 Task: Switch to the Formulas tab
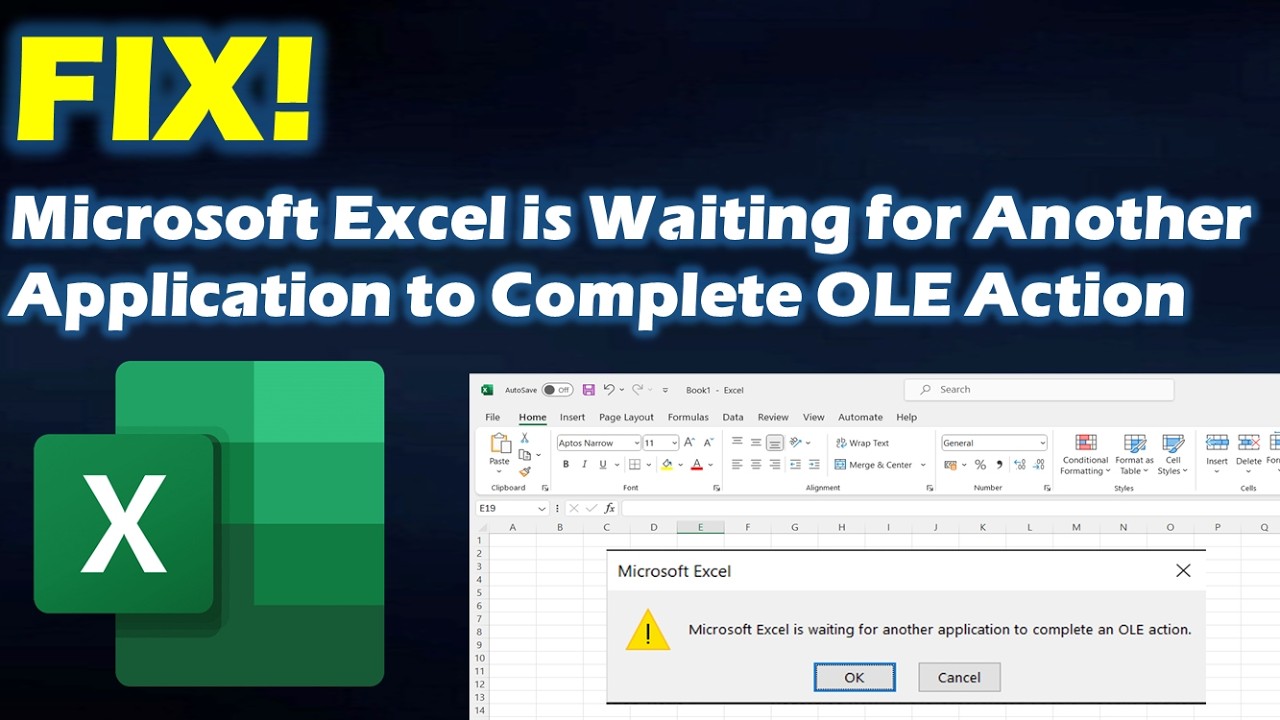(x=688, y=417)
